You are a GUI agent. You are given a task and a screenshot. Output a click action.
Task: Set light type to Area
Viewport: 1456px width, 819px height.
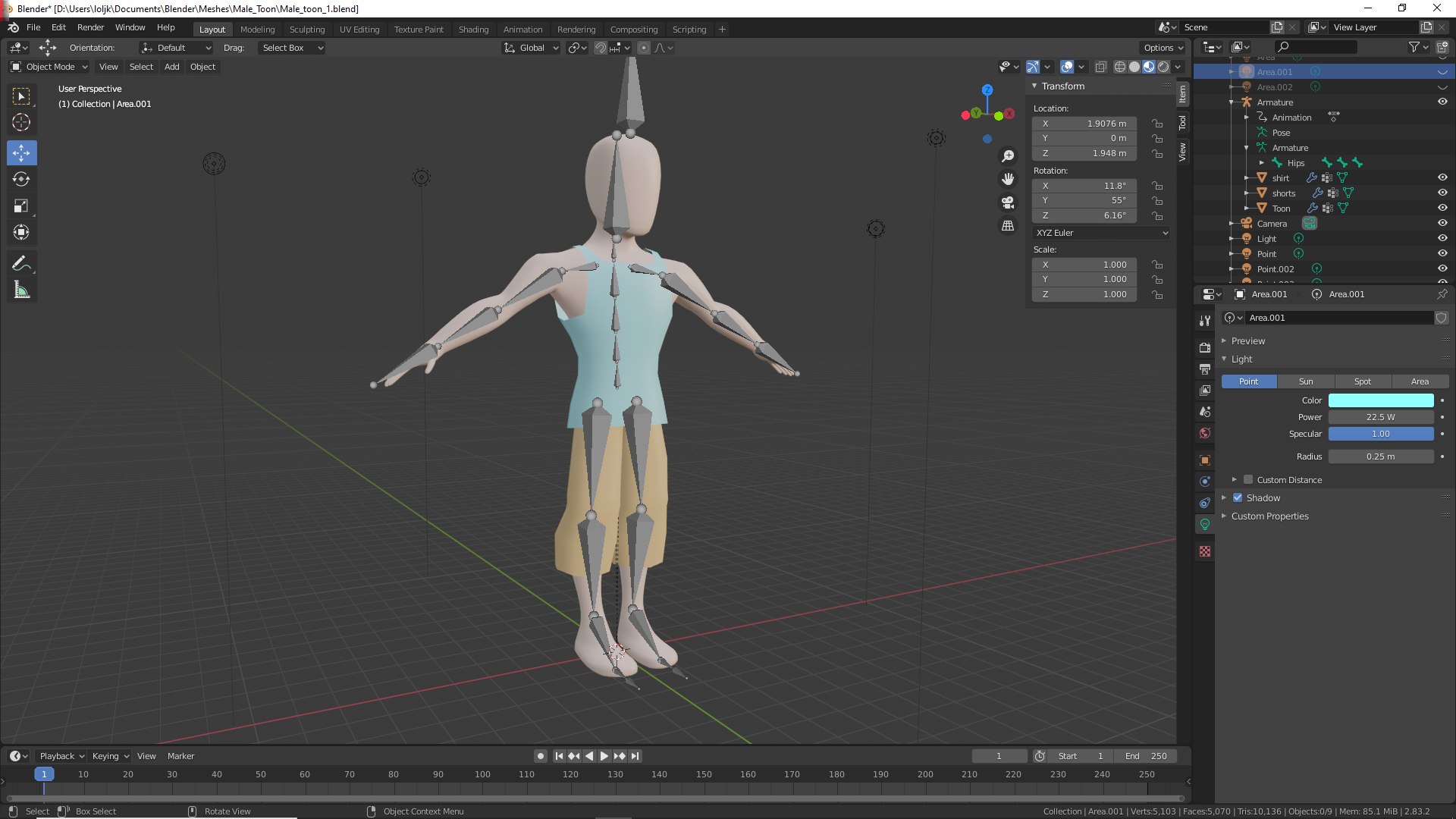tap(1420, 381)
